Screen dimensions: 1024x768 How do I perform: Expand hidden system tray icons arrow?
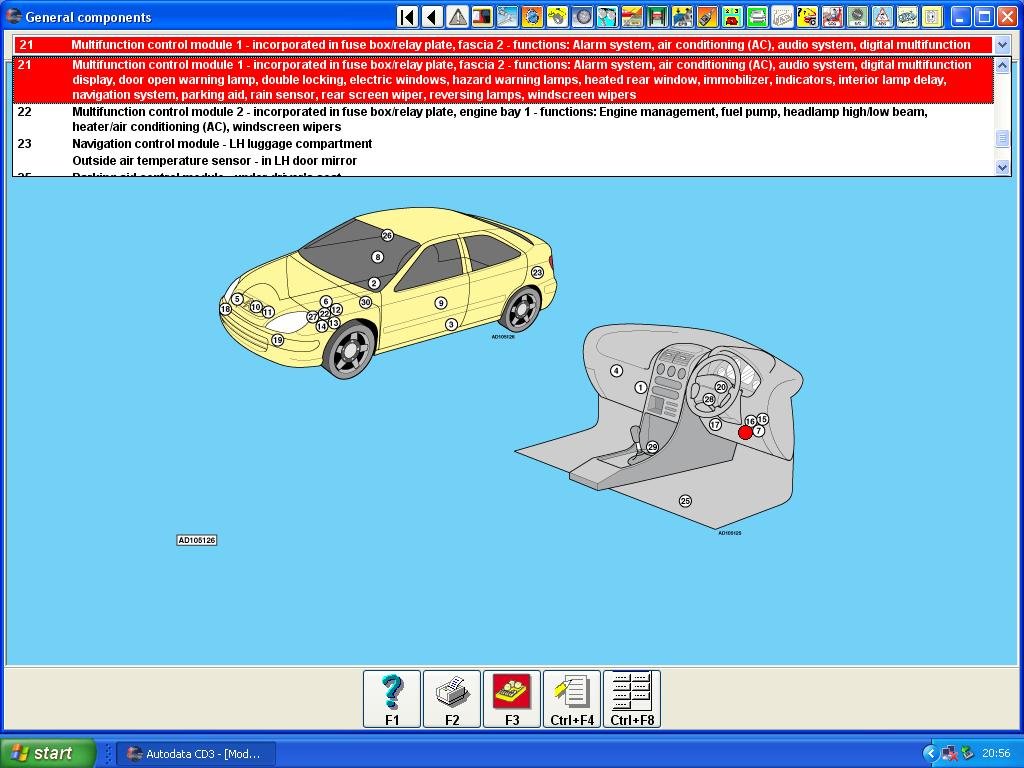click(x=931, y=754)
